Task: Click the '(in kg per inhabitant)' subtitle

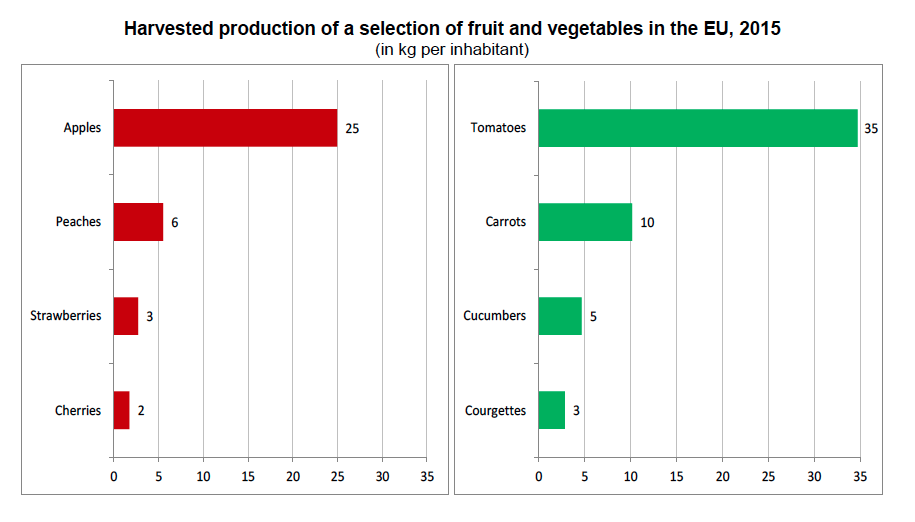Action: pyautogui.click(x=452, y=49)
